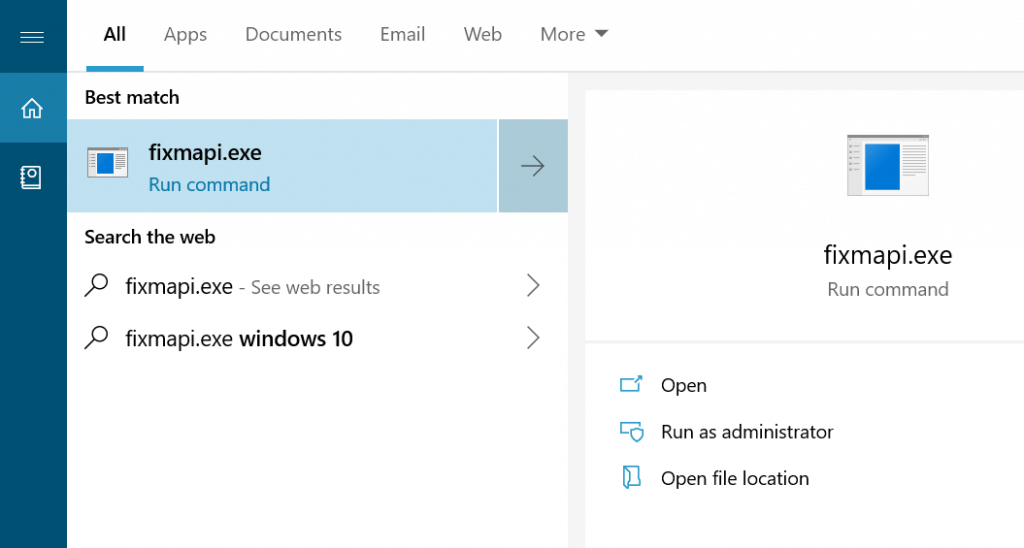Switch to the Documents tab
1024x548 pixels.
pos(293,34)
